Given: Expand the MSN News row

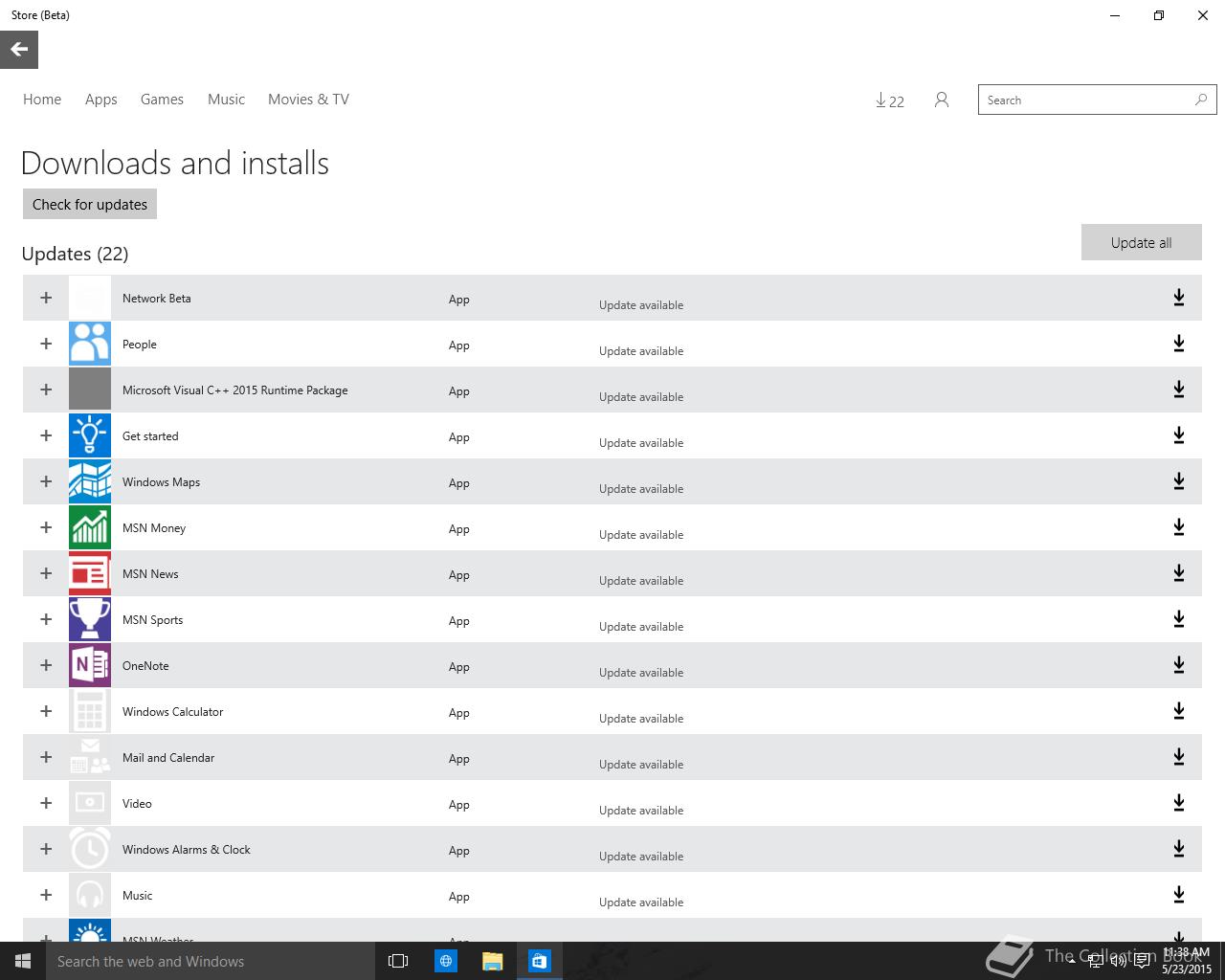Looking at the screenshot, I should [46, 573].
